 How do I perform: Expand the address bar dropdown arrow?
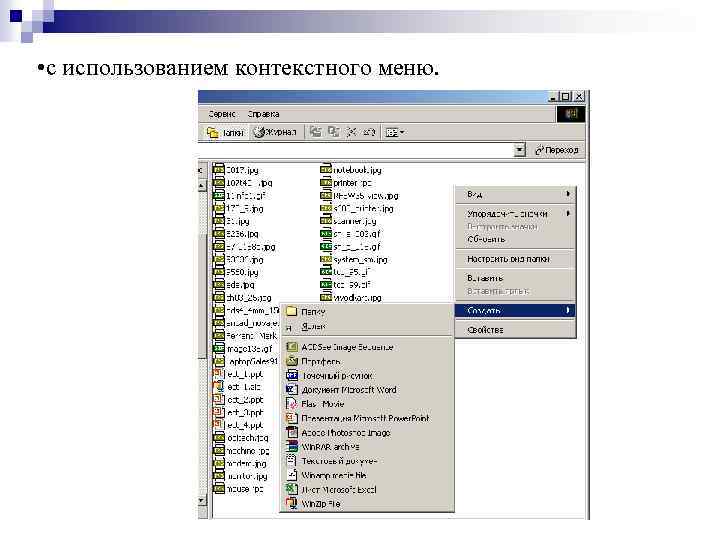click(x=519, y=150)
